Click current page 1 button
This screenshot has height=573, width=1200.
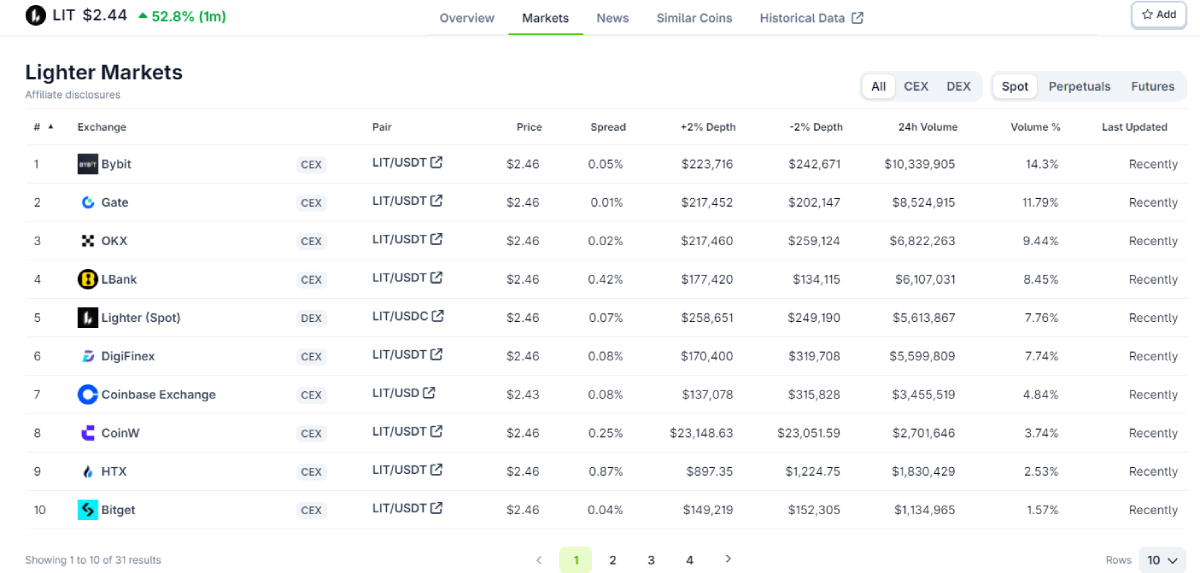point(575,560)
